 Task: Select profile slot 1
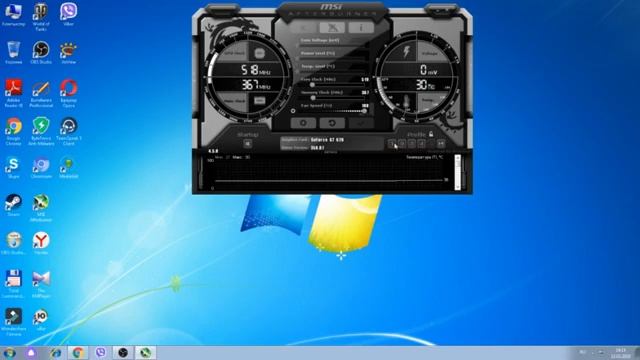click(x=392, y=143)
